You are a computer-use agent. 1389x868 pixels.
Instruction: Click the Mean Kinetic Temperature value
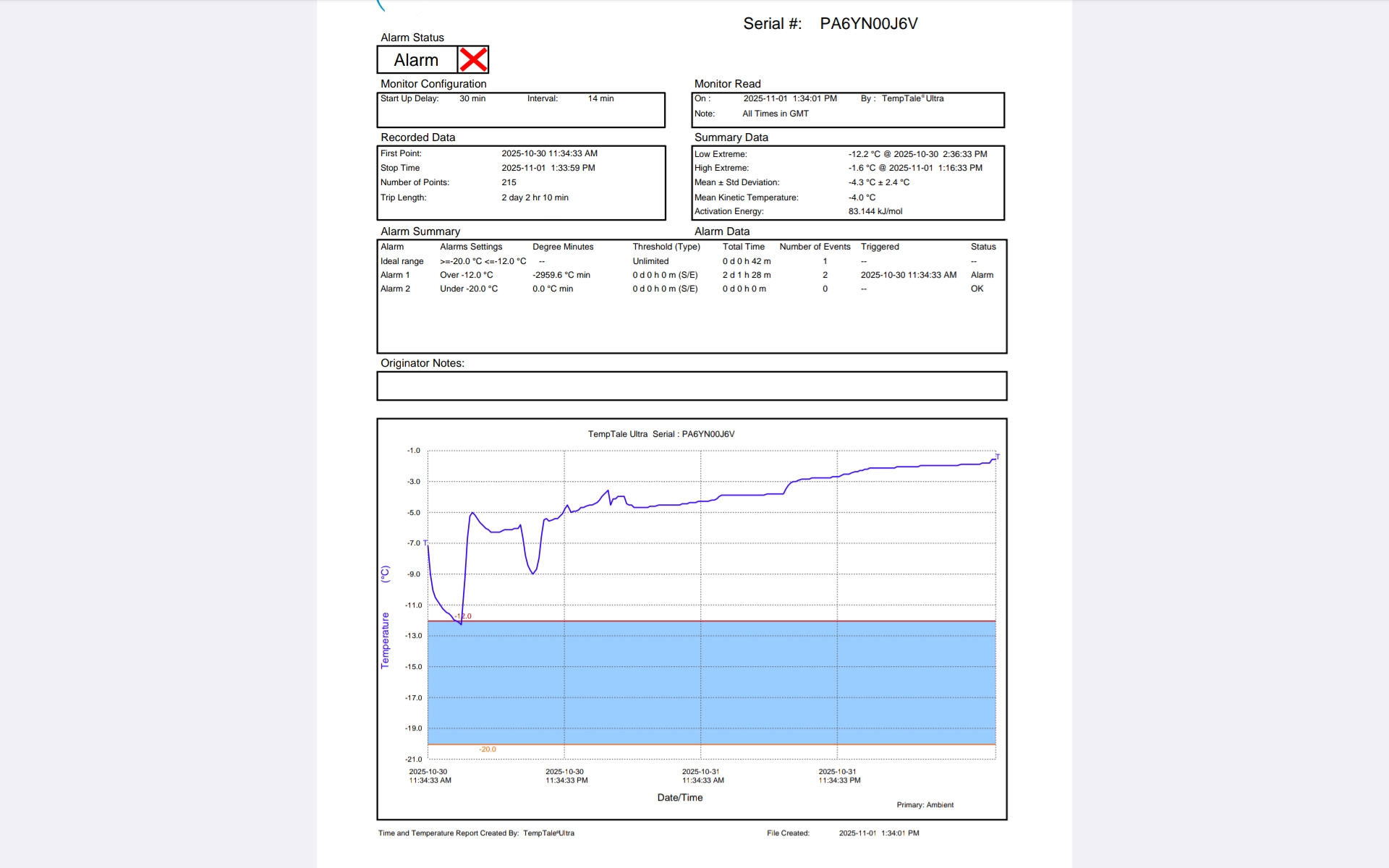[x=862, y=197]
